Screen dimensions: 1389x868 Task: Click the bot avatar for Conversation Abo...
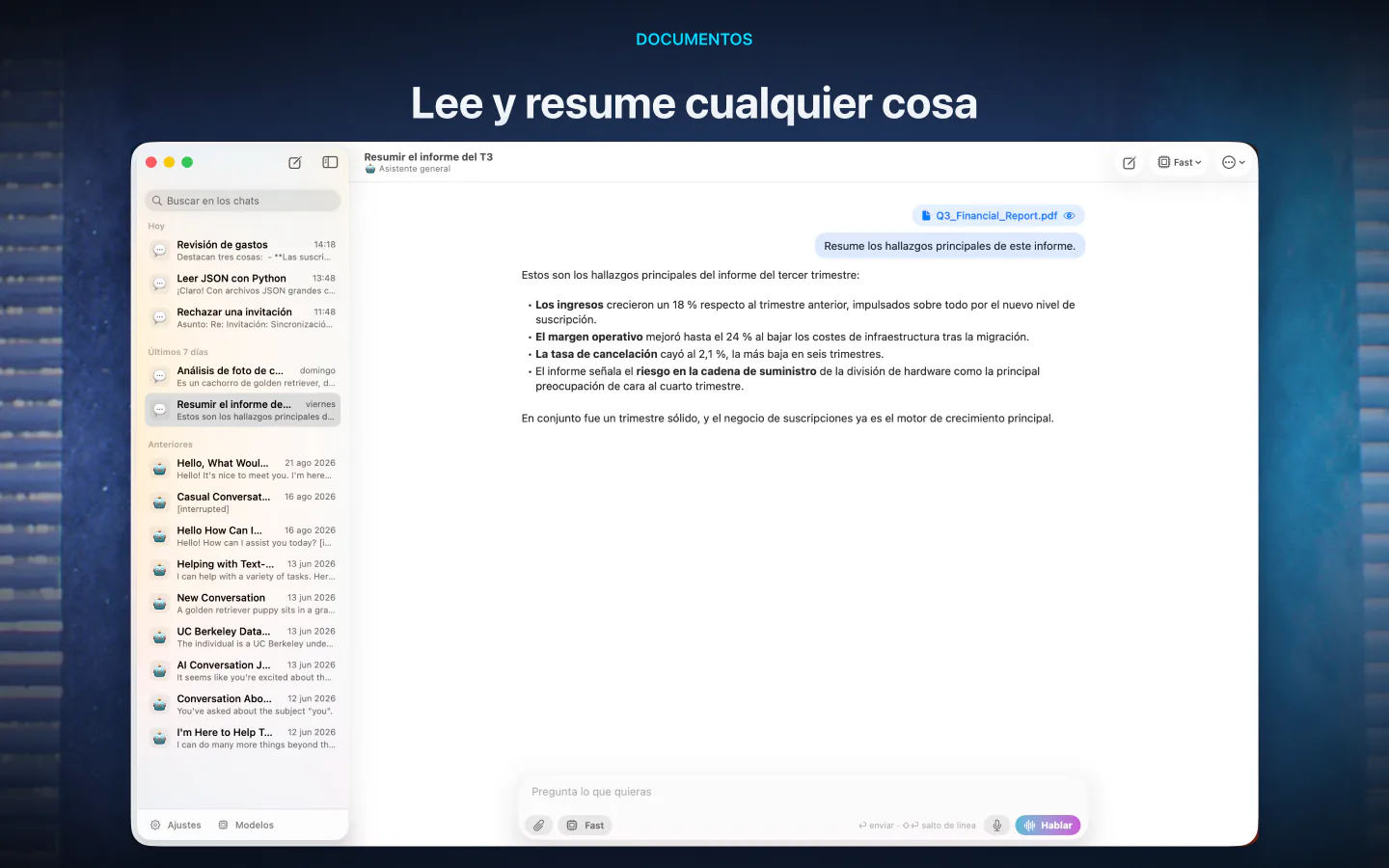[x=160, y=705]
